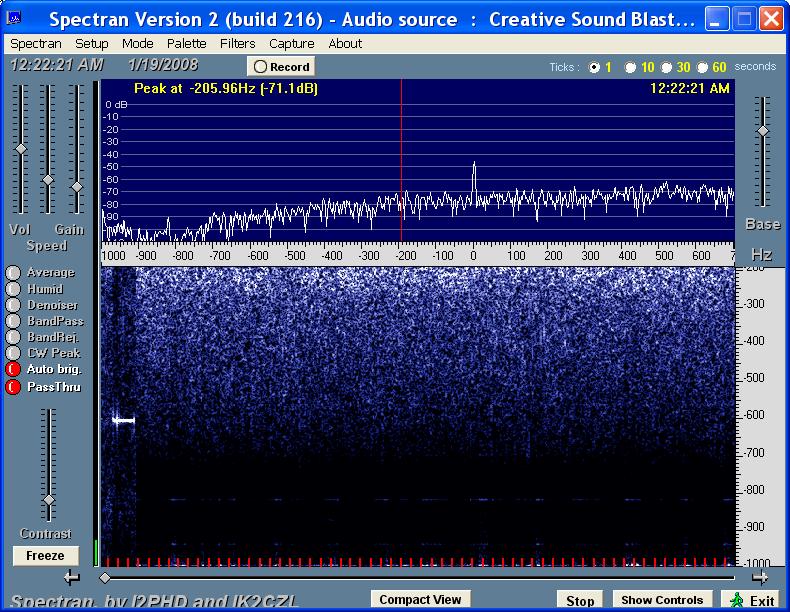Click the Base slider handle
This screenshot has width=790, height=612.
click(x=763, y=131)
